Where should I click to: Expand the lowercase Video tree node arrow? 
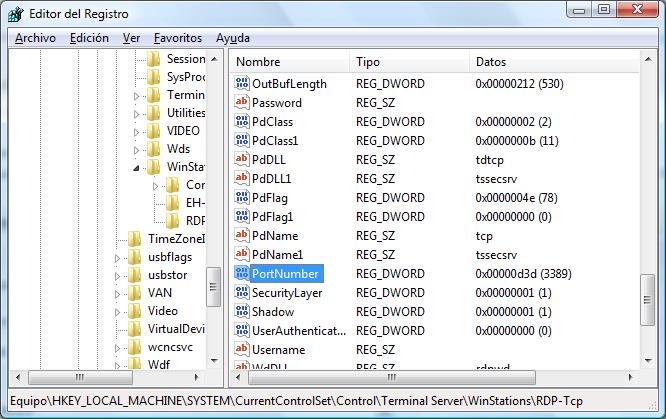118,312
